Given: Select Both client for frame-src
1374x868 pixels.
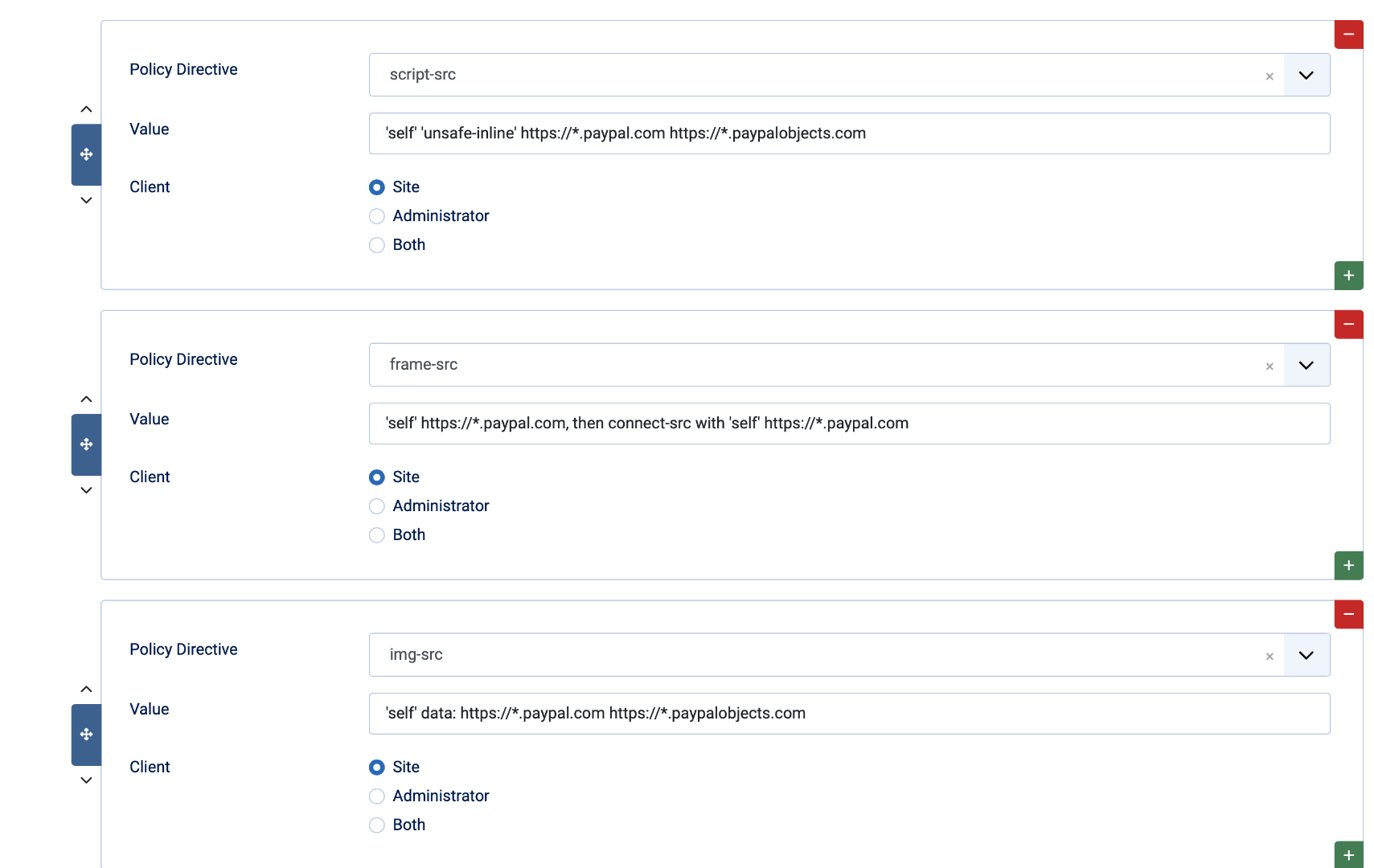Looking at the screenshot, I should (376, 535).
